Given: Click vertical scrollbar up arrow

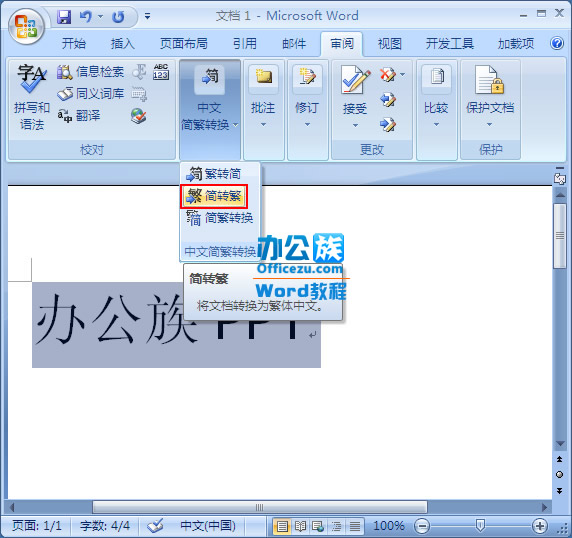Looking at the screenshot, I should pyautogui.click(x=560, y=195).
